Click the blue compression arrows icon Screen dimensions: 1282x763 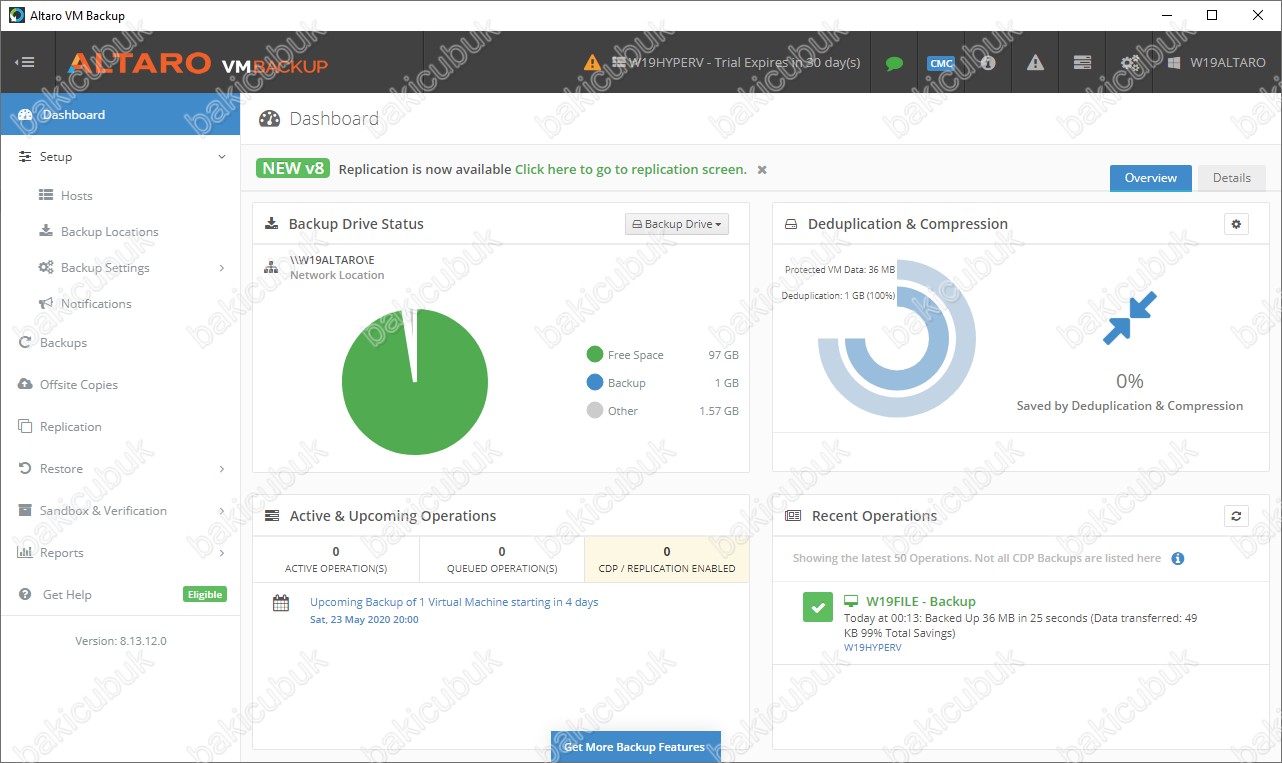click(1129, 318)
